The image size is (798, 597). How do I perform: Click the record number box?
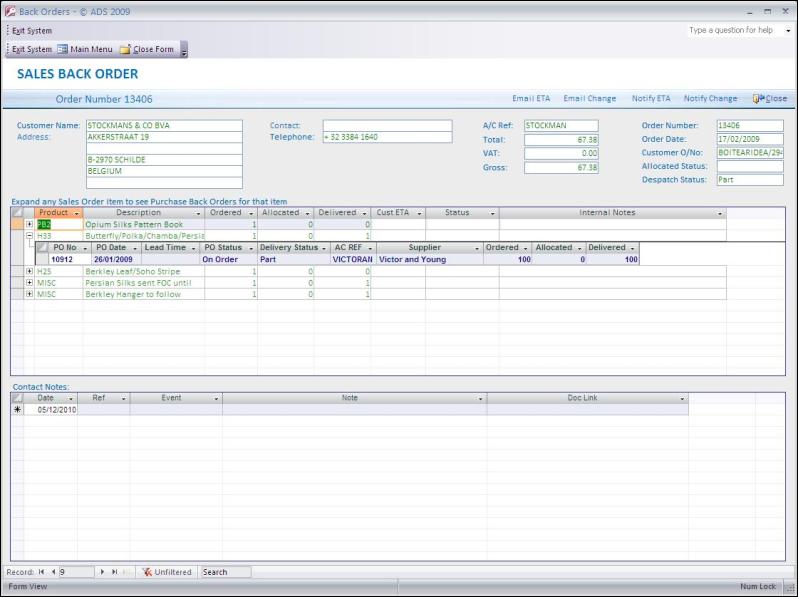point(76,572)
